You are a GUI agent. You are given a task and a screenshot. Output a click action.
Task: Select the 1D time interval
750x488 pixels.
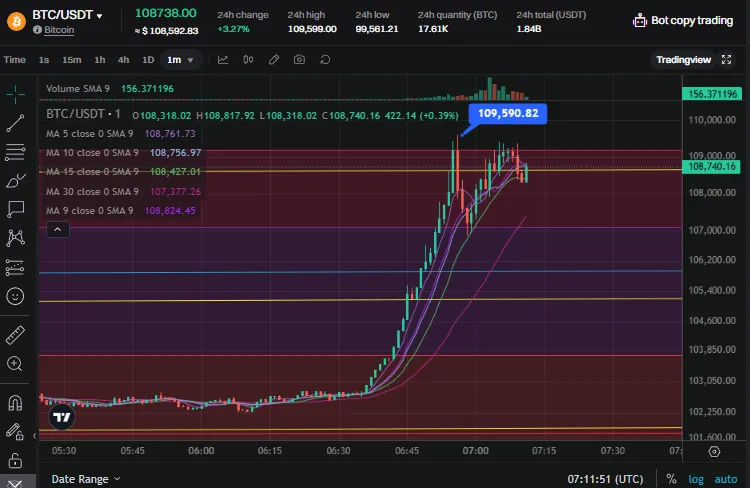coord(148,60)
